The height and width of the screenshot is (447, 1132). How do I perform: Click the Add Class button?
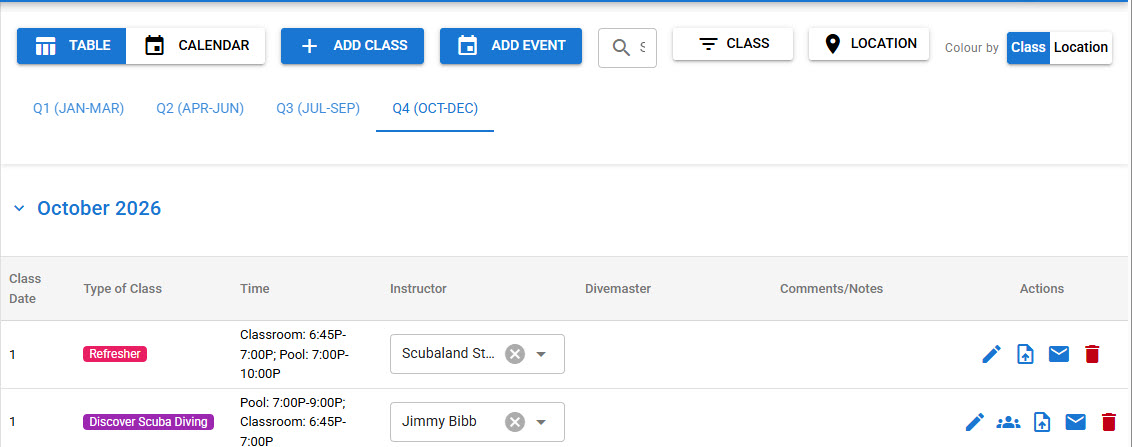tap(352, 45)
